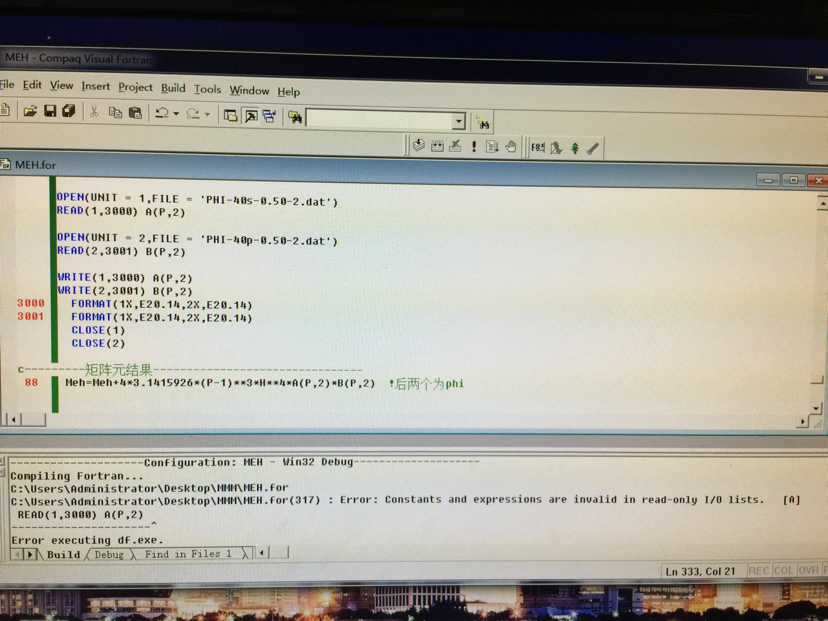The image size is (828, 621).
Task: Open the Build menu
Action: click(x=173, y=88)
